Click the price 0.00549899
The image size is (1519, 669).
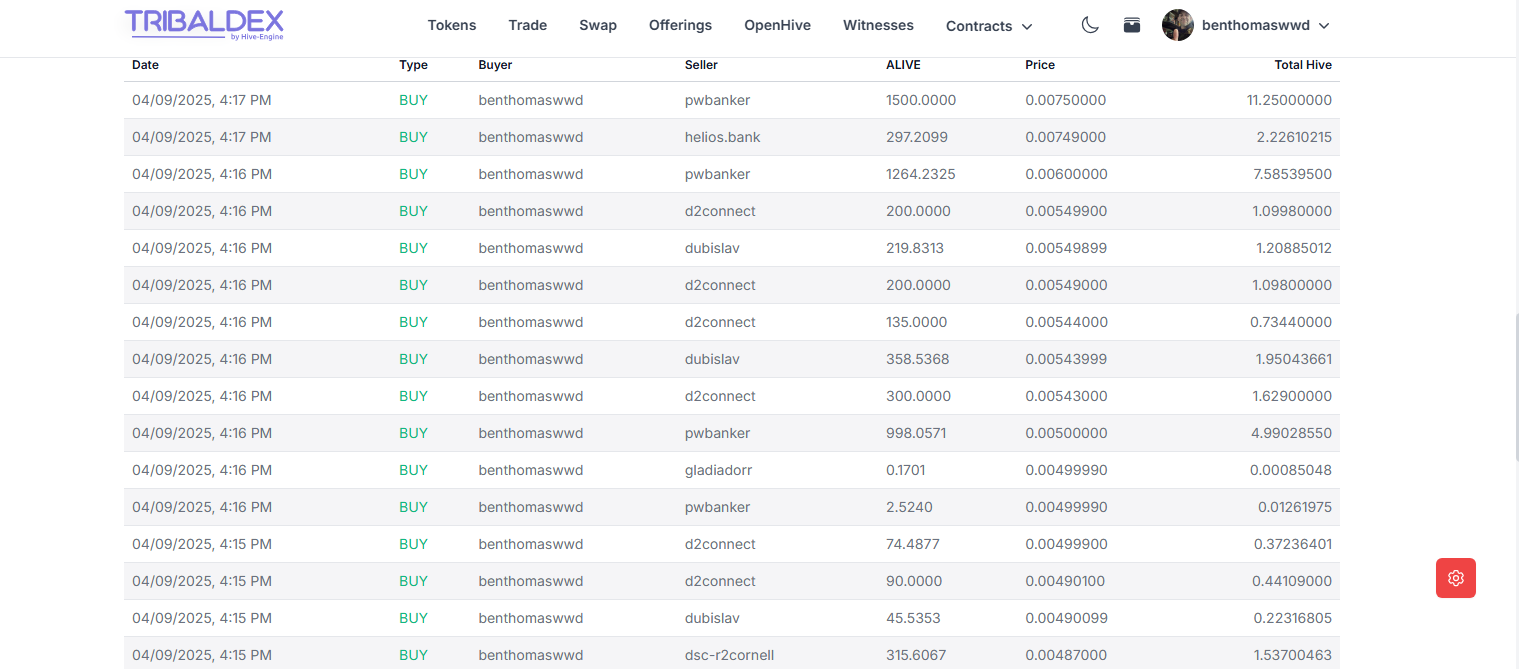tap(1066, 248)
